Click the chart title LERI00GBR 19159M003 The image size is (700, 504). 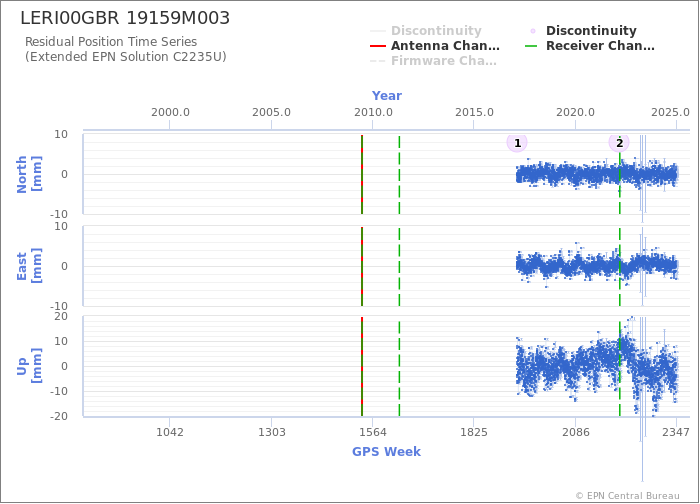click(125, 18)
